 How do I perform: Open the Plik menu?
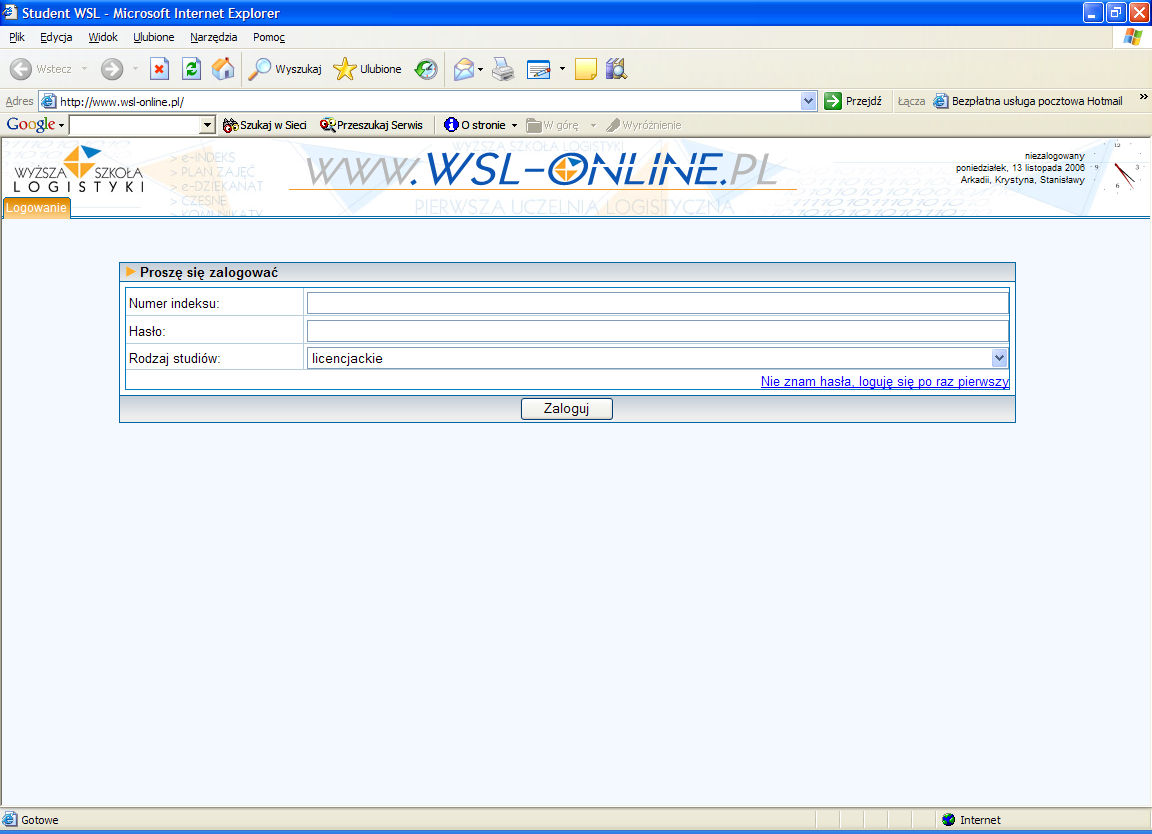click(17, 37)
